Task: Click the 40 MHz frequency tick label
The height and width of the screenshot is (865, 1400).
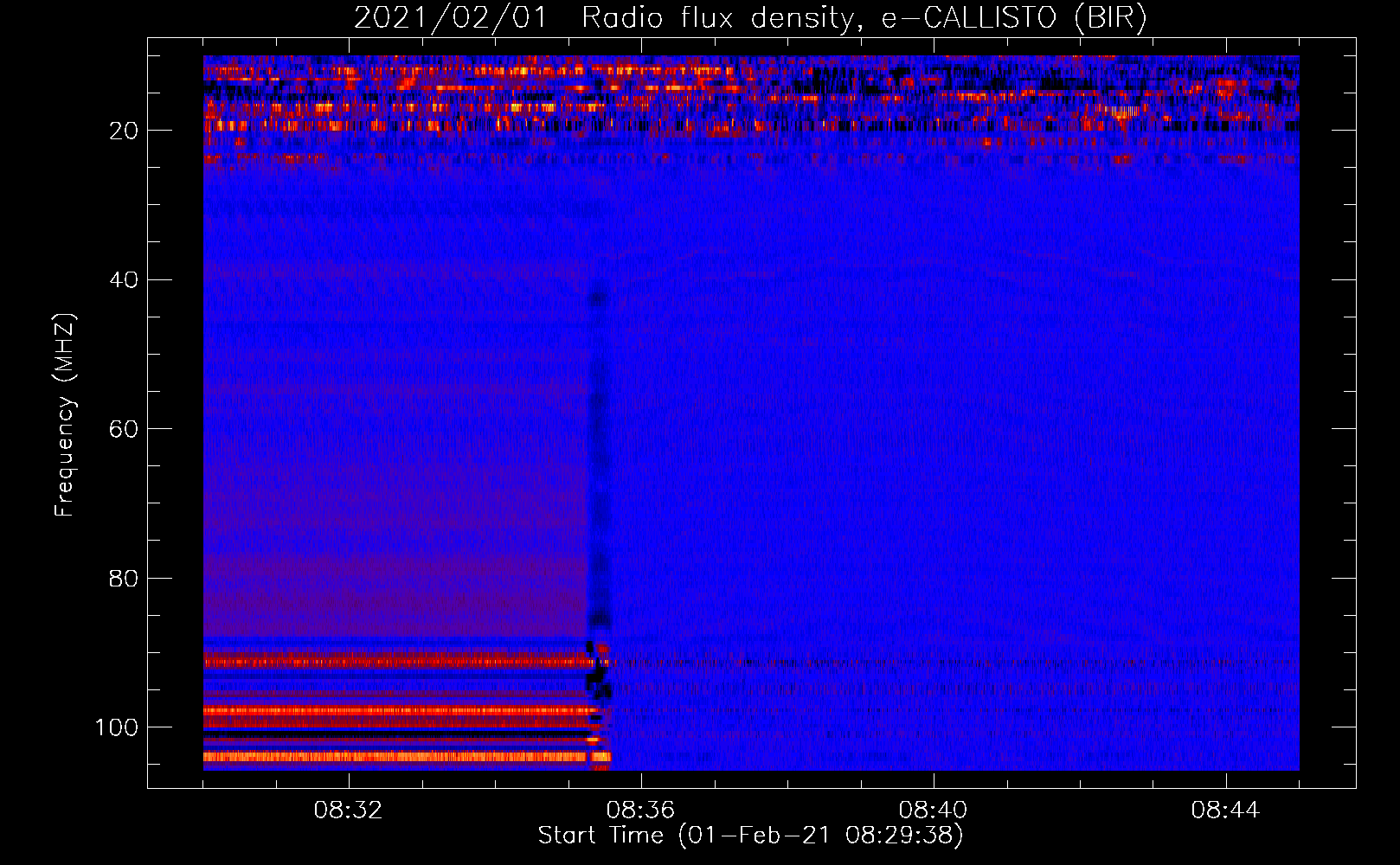Action: click(x=124, y=280)
